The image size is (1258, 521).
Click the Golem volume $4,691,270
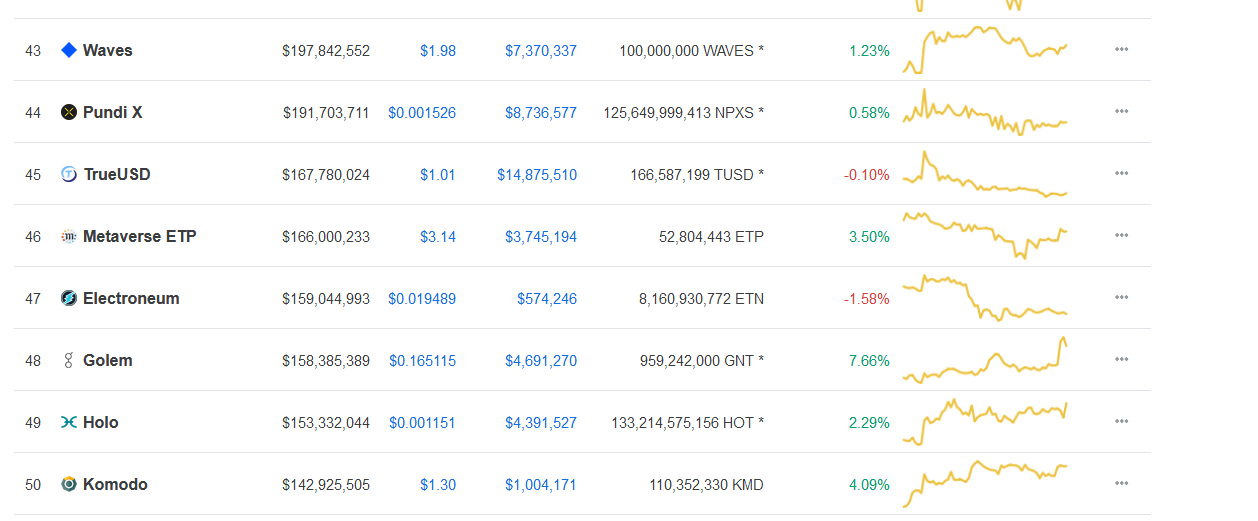click(541, 360)
